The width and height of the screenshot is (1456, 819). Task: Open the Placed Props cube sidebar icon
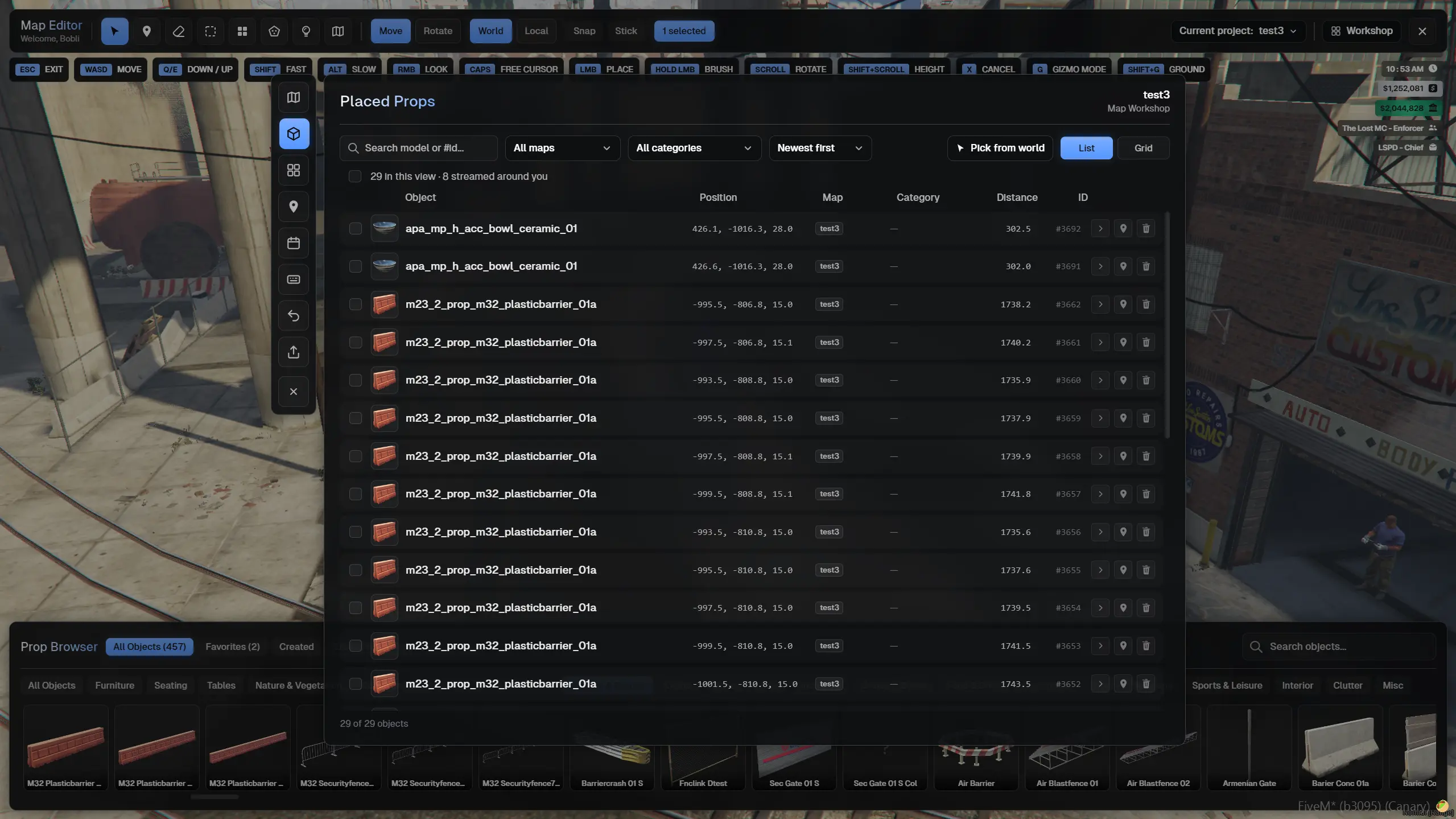(294, 134)
